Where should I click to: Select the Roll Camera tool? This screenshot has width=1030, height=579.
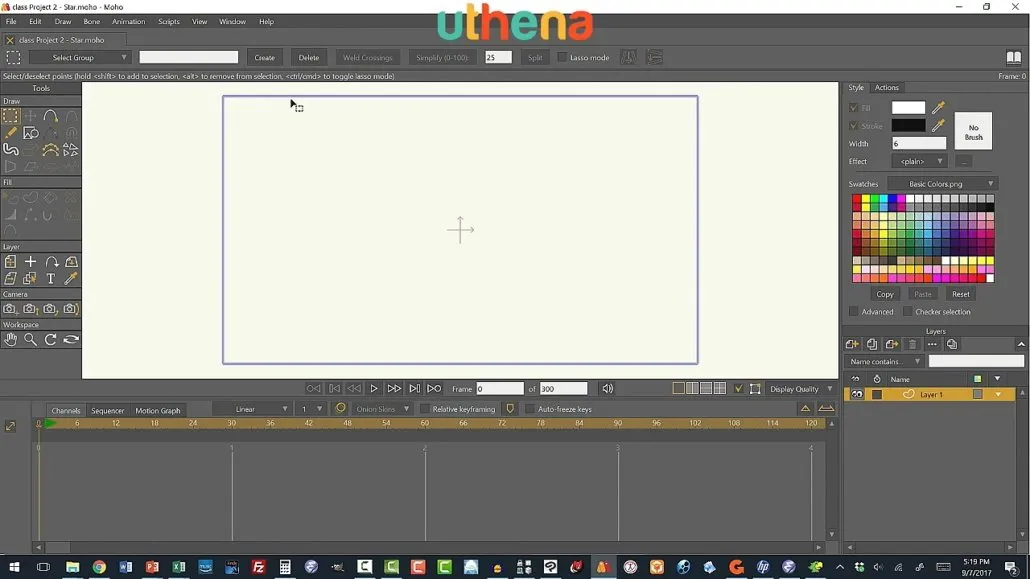[50, 309]
